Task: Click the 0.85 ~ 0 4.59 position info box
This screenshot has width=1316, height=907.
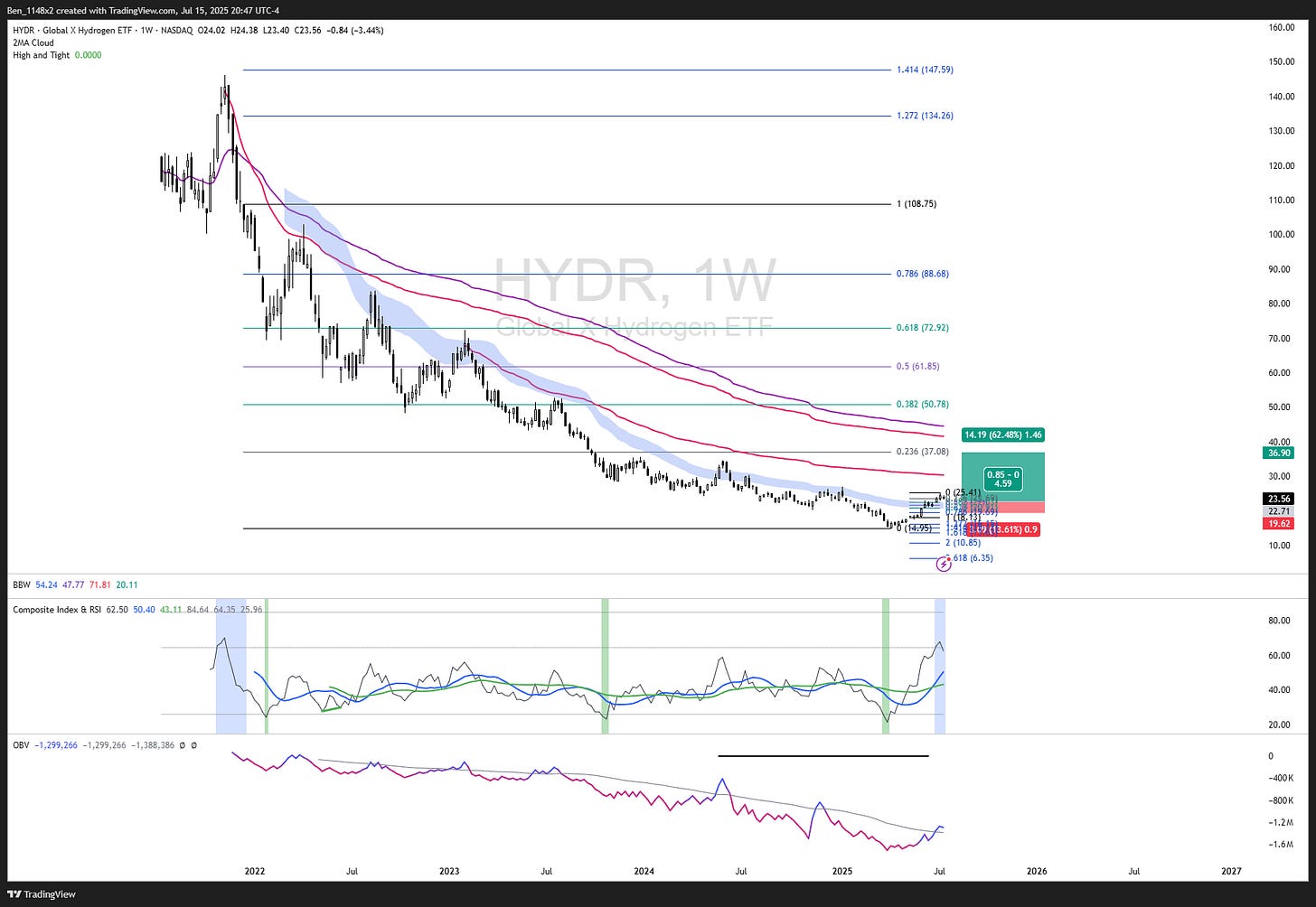Action: tap(1003, 479)
